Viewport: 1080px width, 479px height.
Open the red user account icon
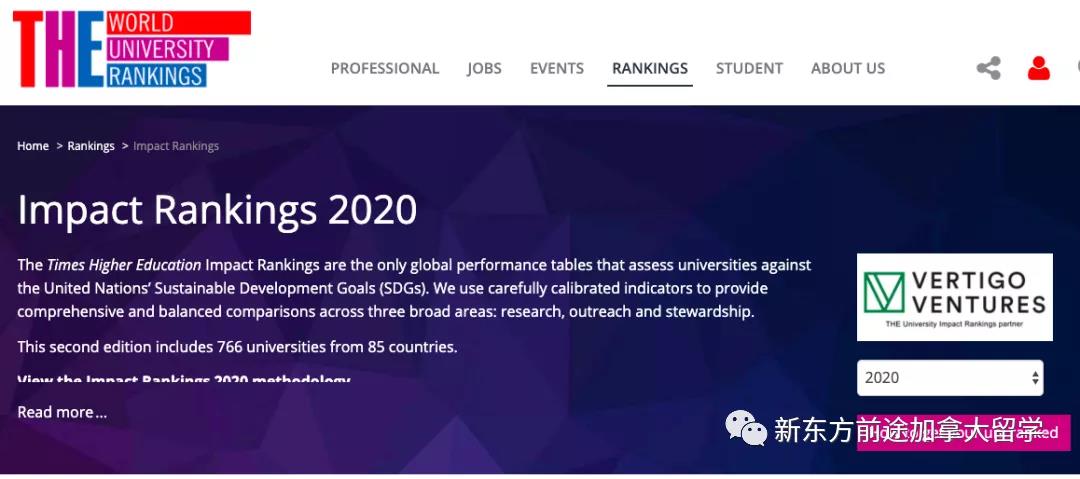[x=1039, y=68]
